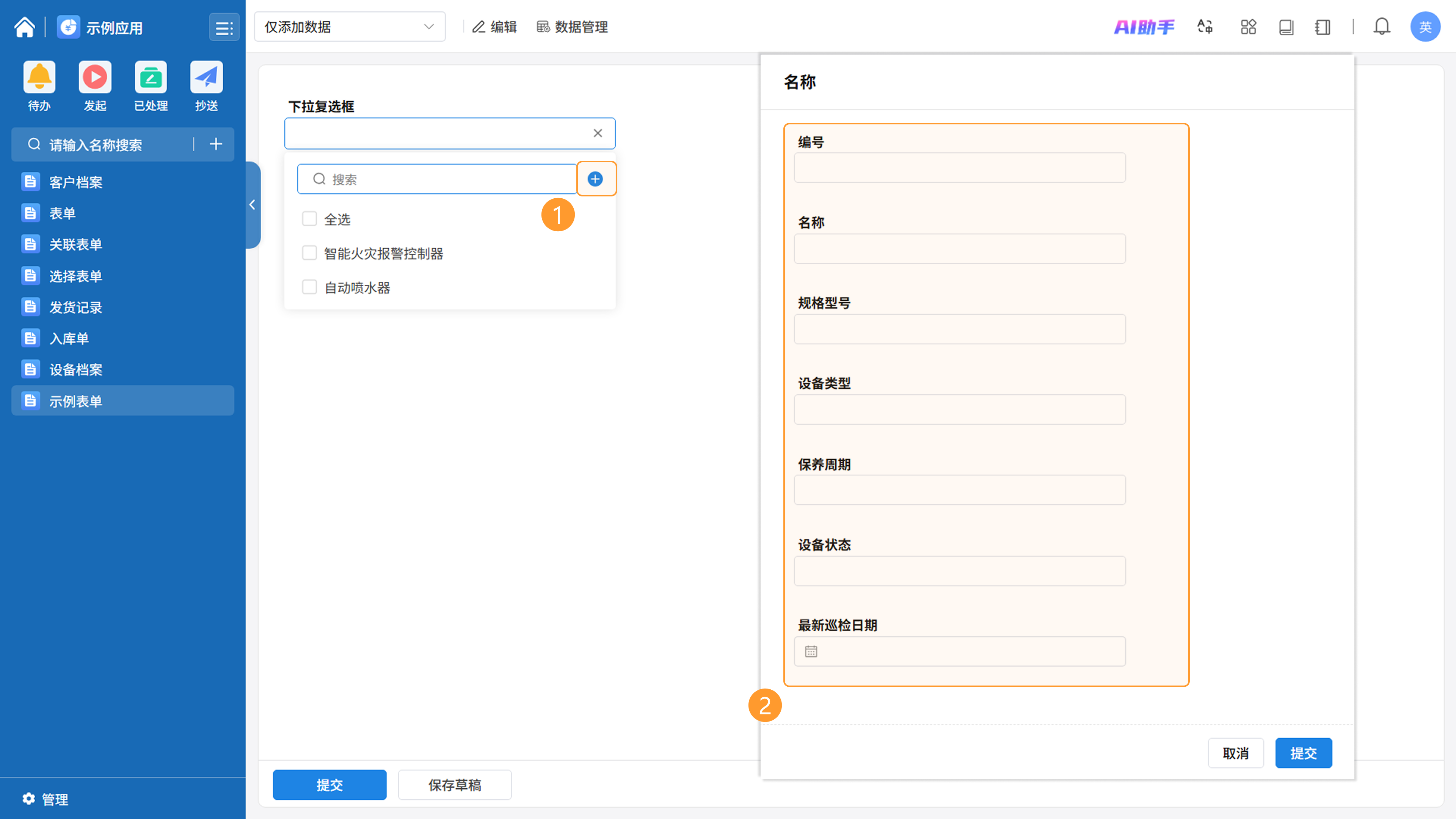
Task: Open the 待办 bell shortcut
Action: pyautogui.click(x=39, y=77)
